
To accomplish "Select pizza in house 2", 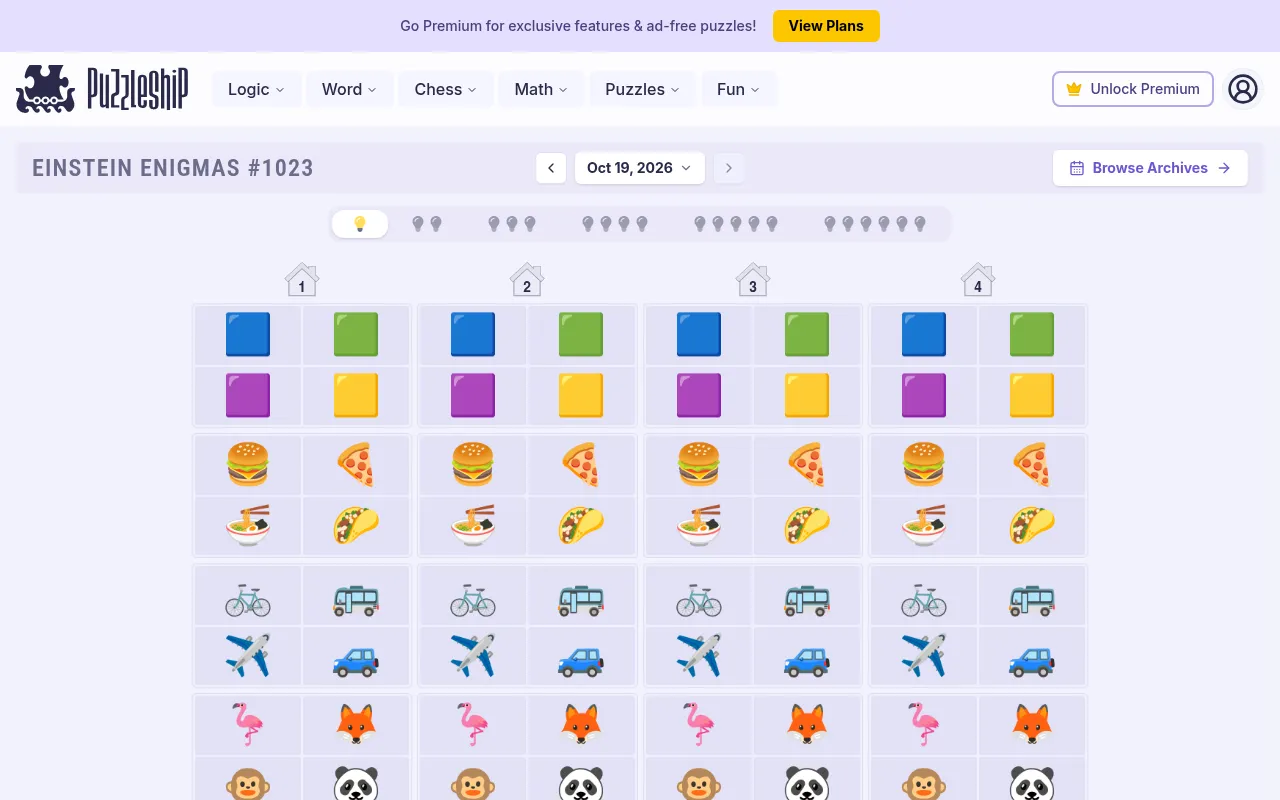I will (x=581, y=465).
